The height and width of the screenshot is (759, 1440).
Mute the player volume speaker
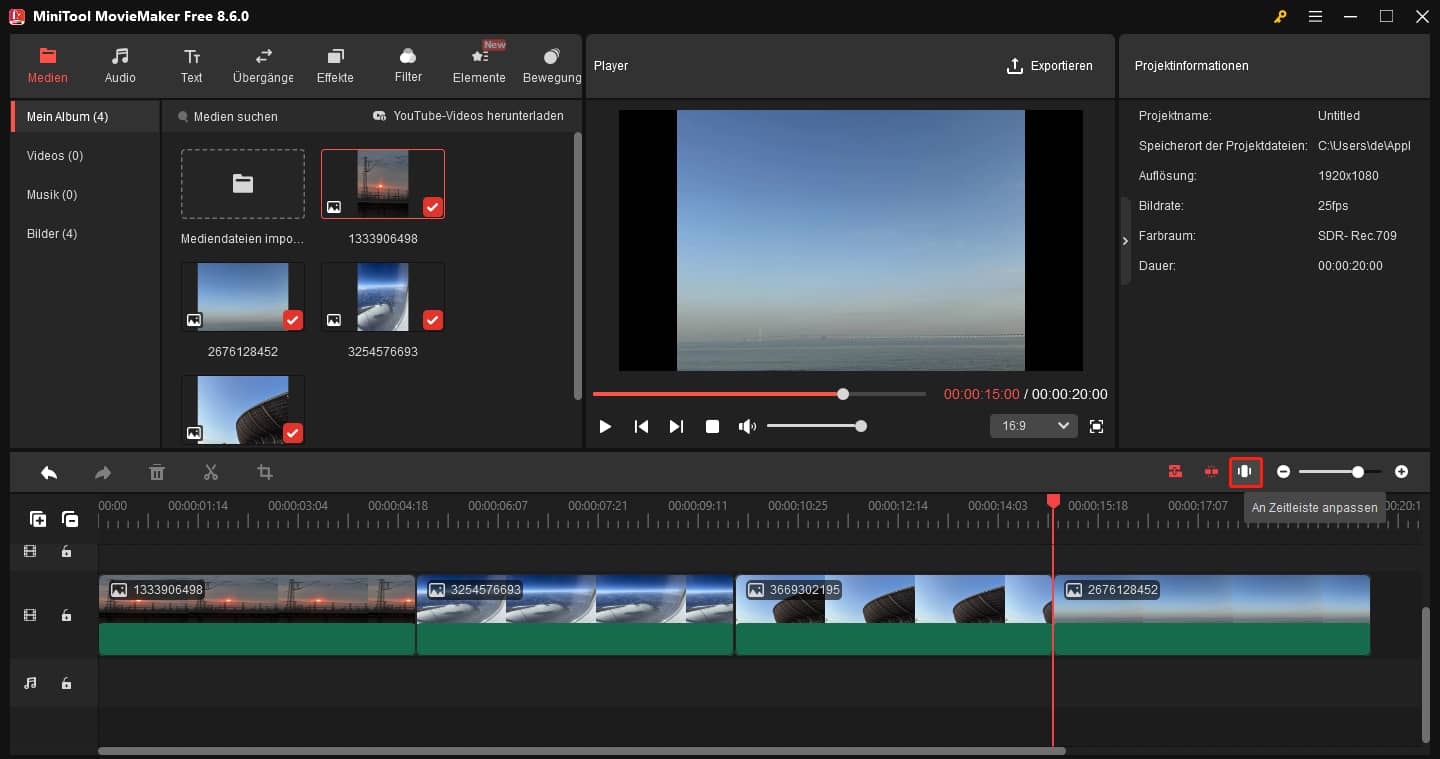pyautogui.click(x=746, y=426)
